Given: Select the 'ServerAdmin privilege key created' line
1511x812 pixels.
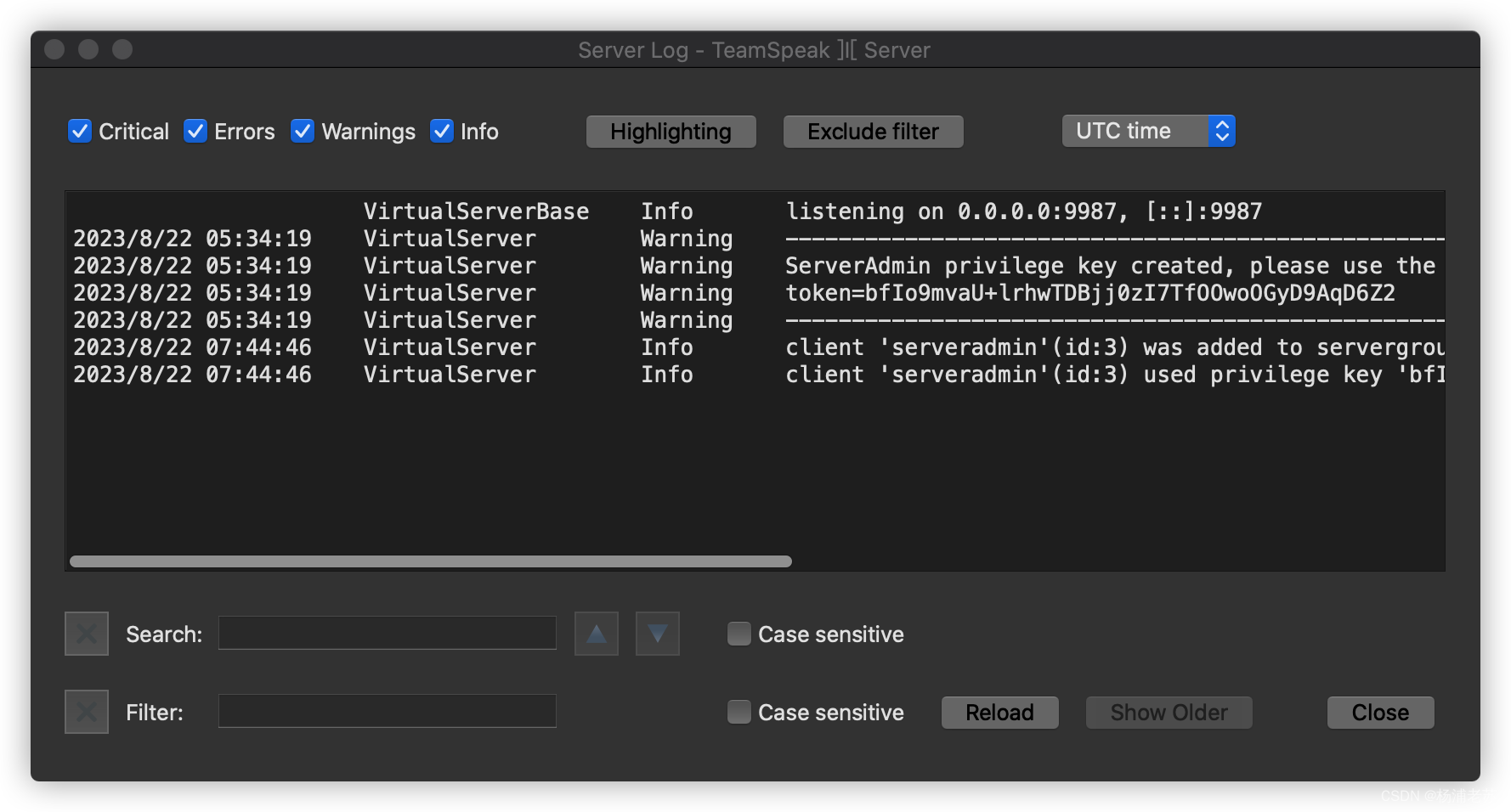Looking at the screenshot, I should click(755, 266).
